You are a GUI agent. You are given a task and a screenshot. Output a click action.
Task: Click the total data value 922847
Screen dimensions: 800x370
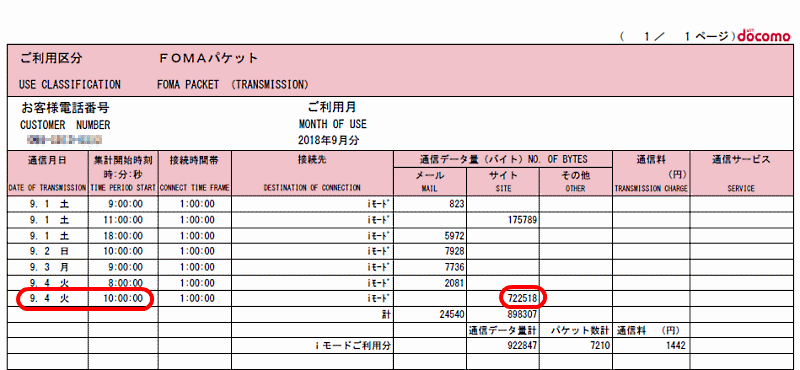tap(521, 346)
